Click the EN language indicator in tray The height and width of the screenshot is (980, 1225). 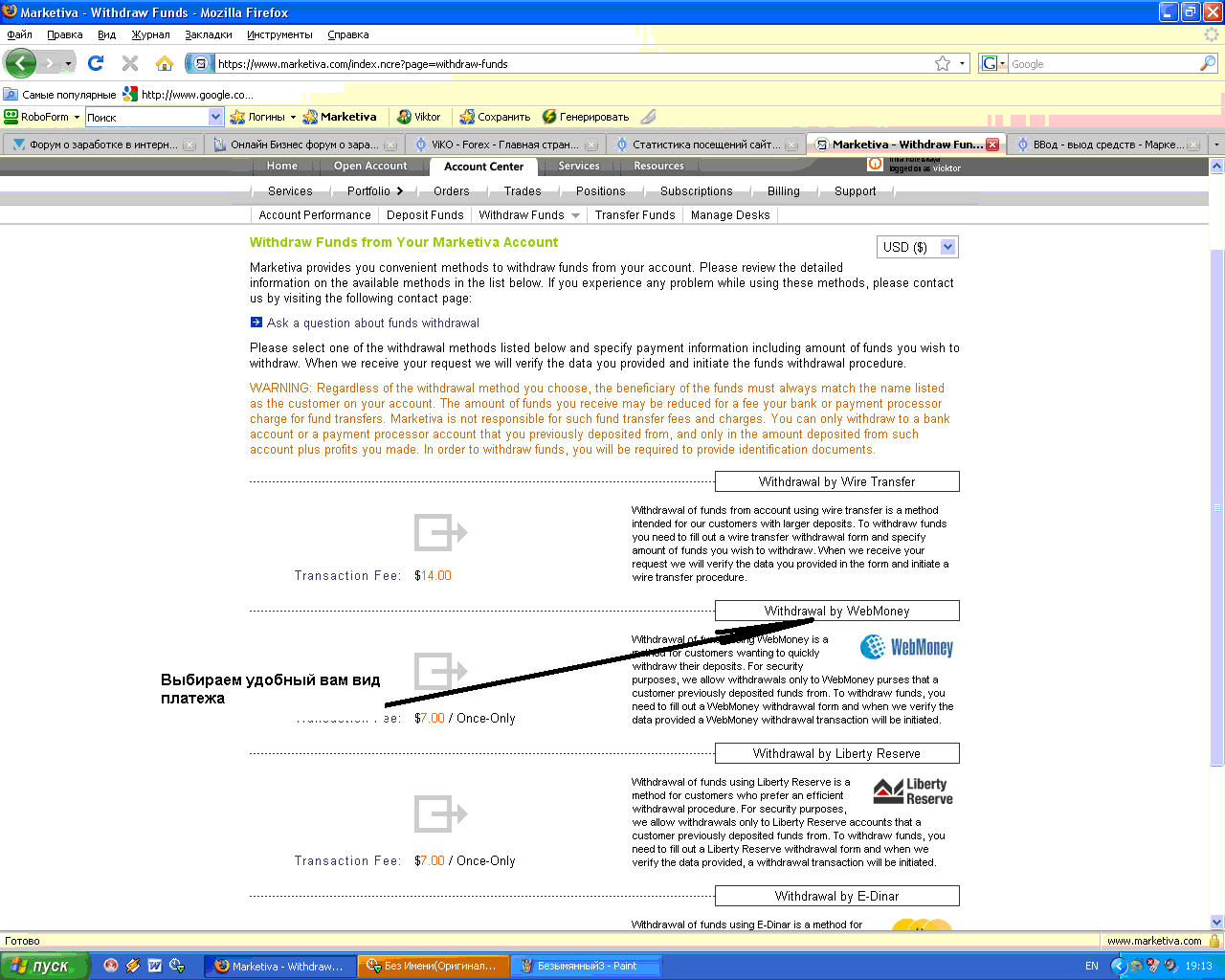tap(1092, 966)
